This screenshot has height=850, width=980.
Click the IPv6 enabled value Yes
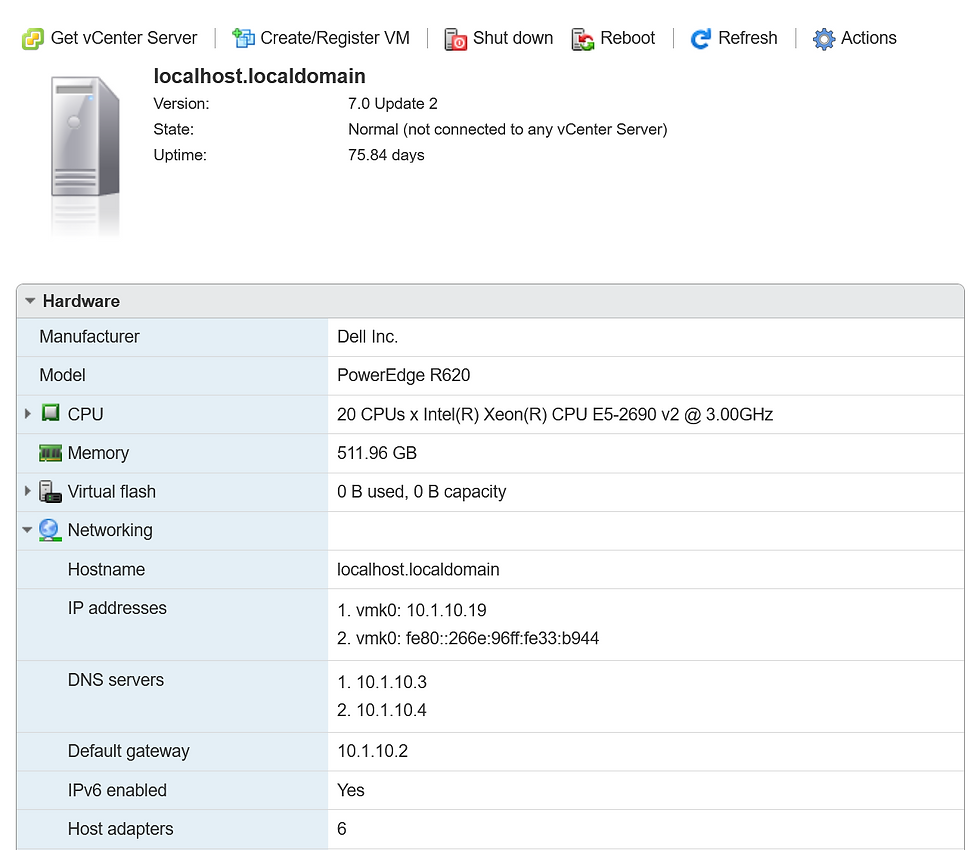click(x=350, y=790)
